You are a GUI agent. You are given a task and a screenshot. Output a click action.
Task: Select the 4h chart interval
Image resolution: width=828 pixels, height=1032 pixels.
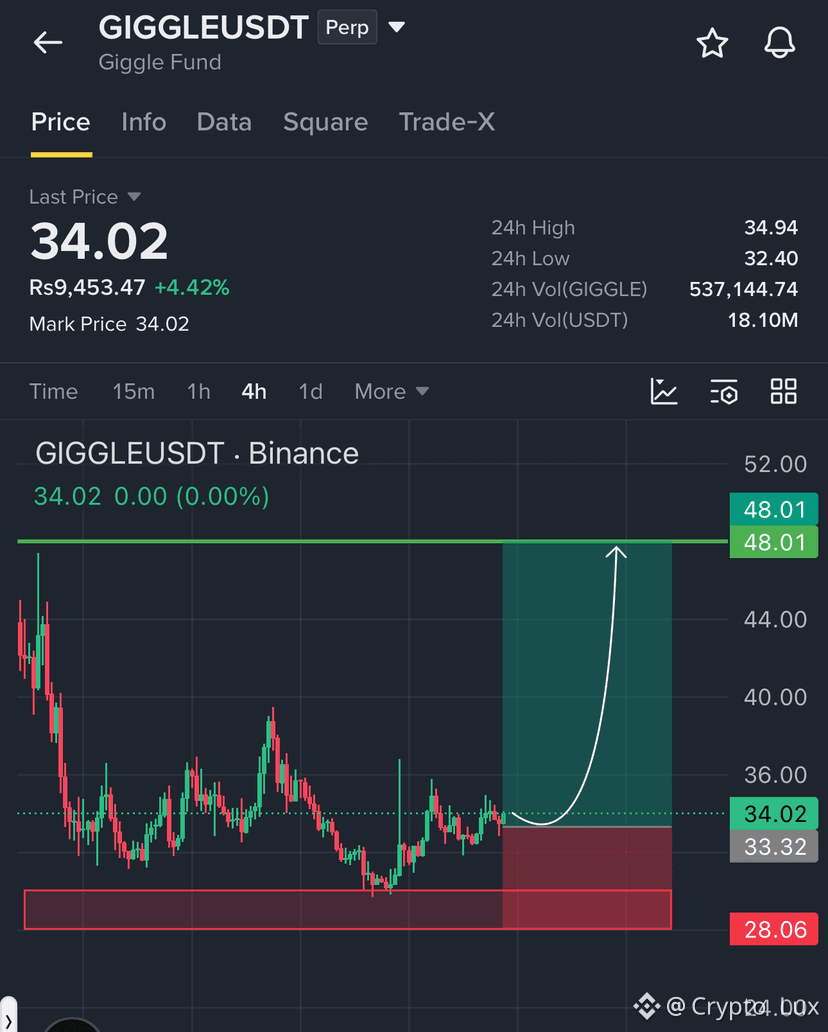click(254, 392)
